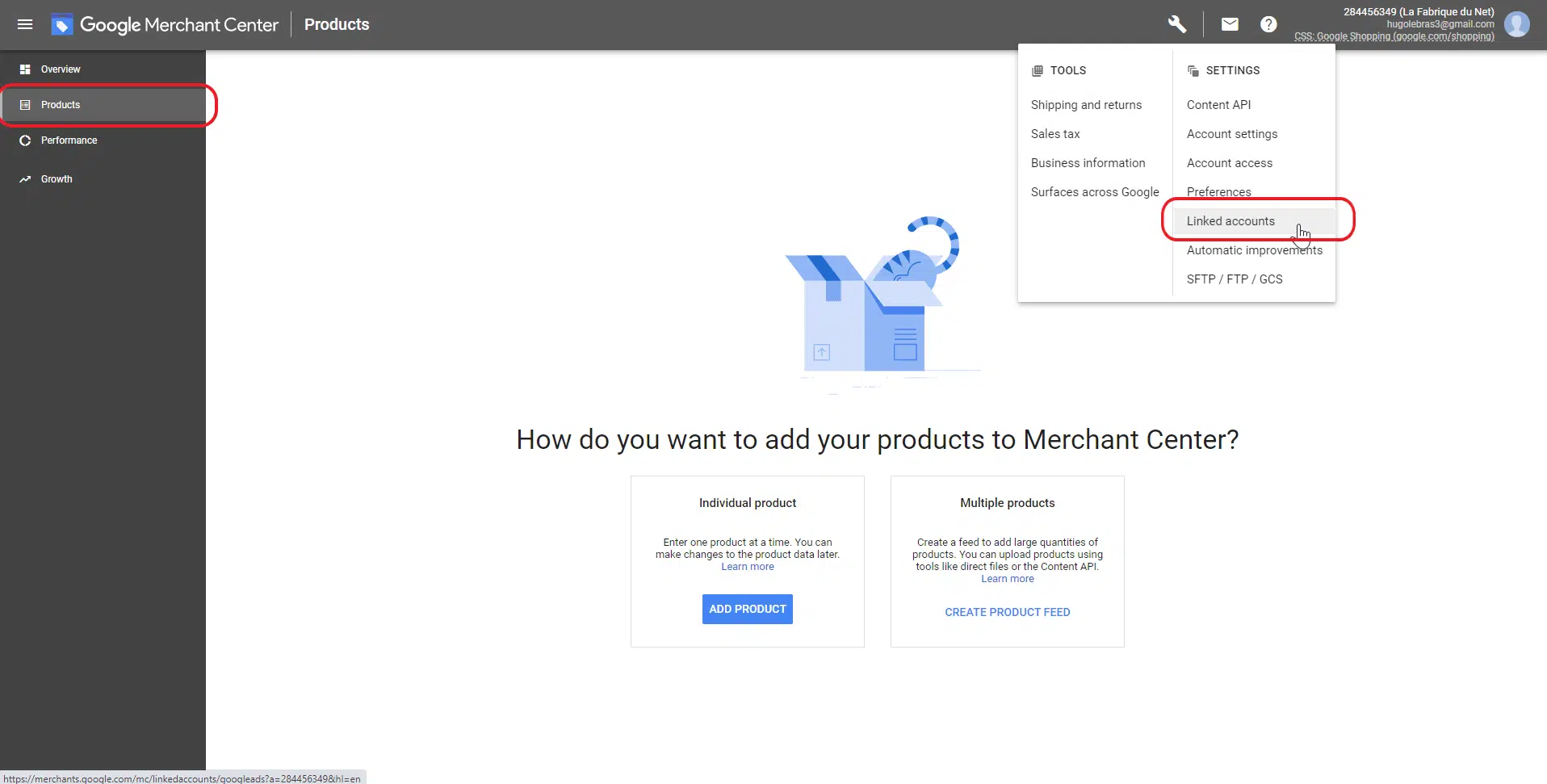Open Performance in the sidebar
This screenshot has width=1547, height=784.
point(69,140)
